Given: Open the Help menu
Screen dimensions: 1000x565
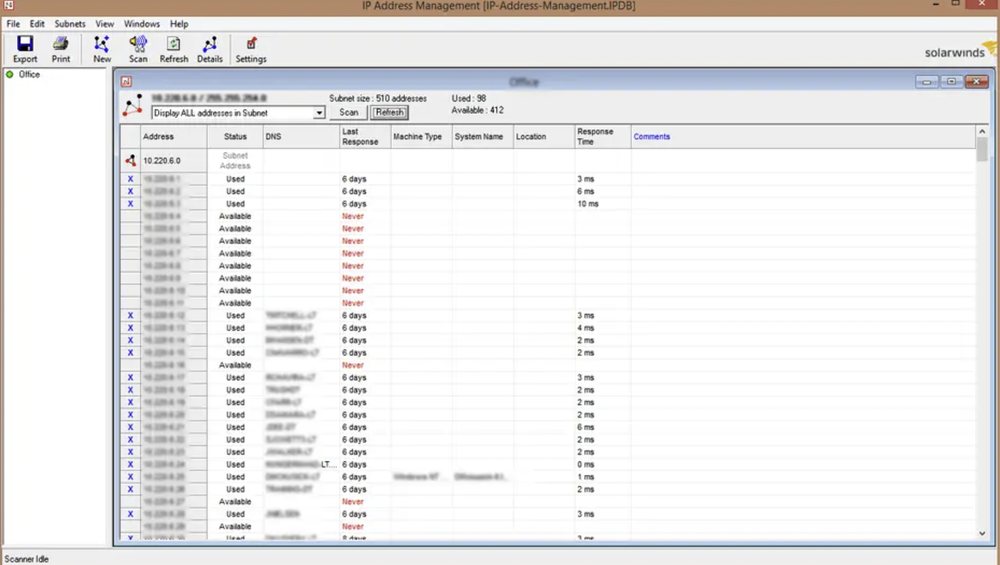Looking at the screenshot, I should pyautogui.click(x=179, y=24).
